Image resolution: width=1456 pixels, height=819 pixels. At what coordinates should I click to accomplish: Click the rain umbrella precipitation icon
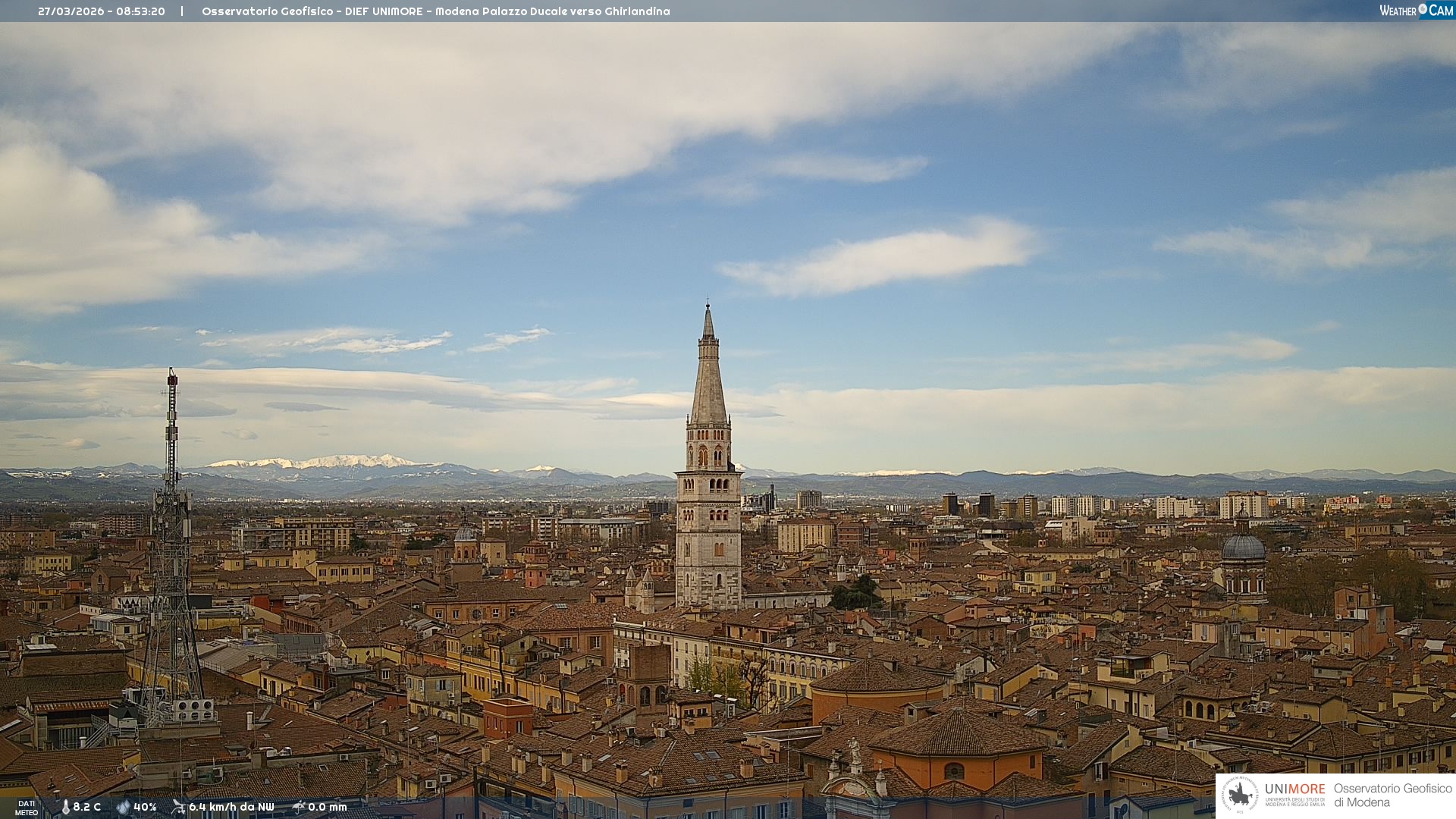(x=298, y=807)
